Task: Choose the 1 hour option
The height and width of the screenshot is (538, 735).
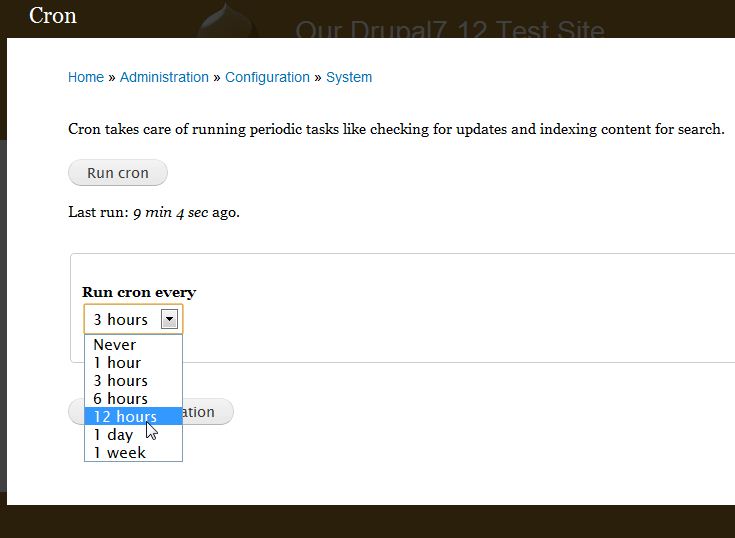Action: 117,363
